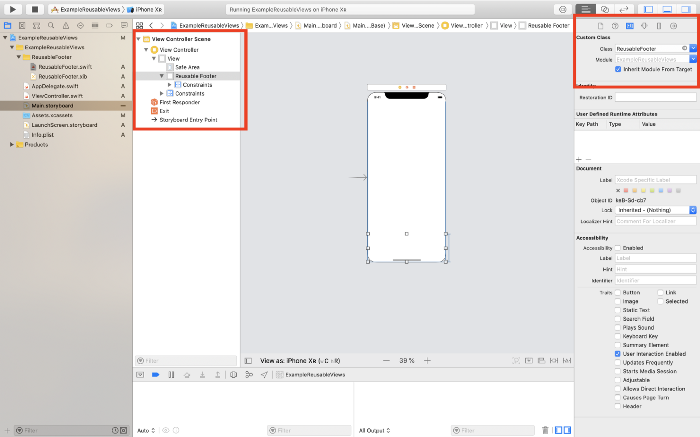This screenshot has height=437, width=700.
Task: Expand Constraints under Reusable Footer
Action: point(170,85)
